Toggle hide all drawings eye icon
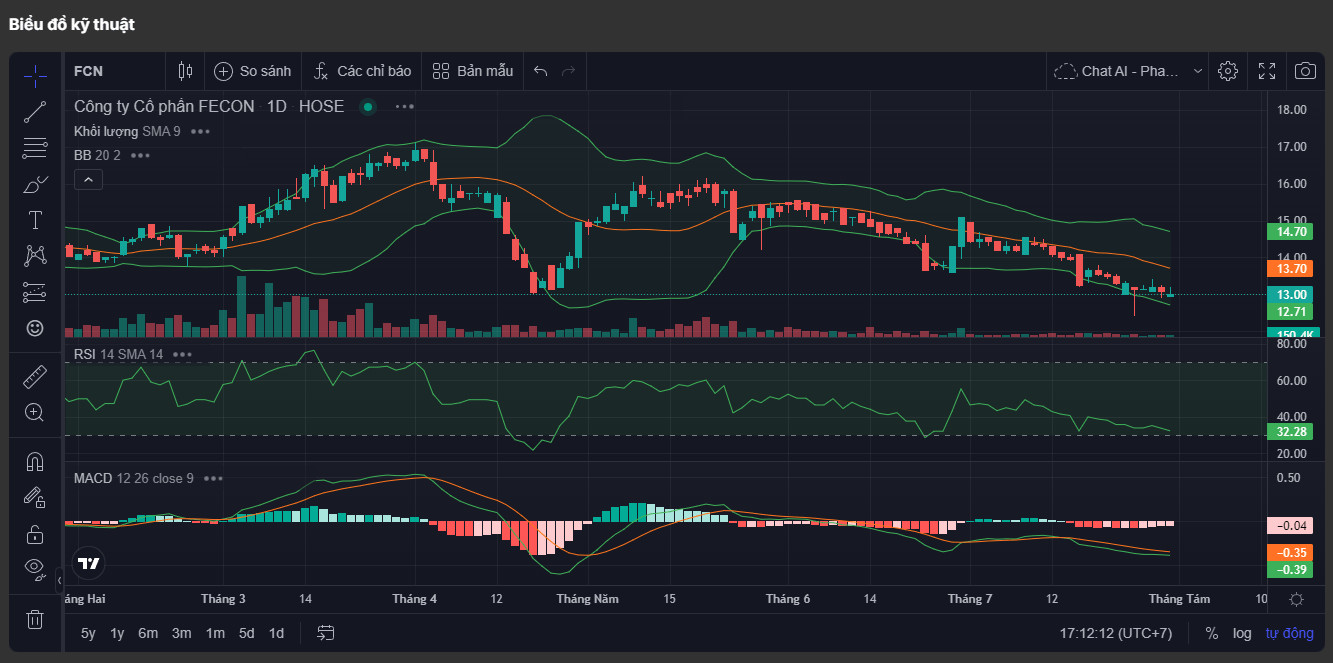1333x663 pixels. pyautogui.click(x=35, y=569)
